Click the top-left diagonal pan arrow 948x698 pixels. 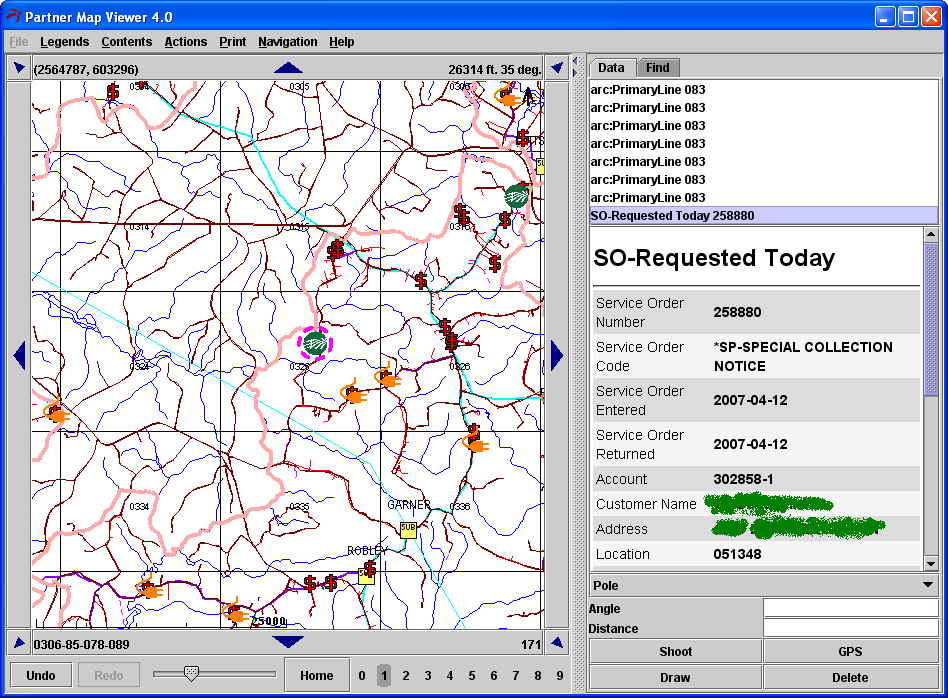(19, 68)
